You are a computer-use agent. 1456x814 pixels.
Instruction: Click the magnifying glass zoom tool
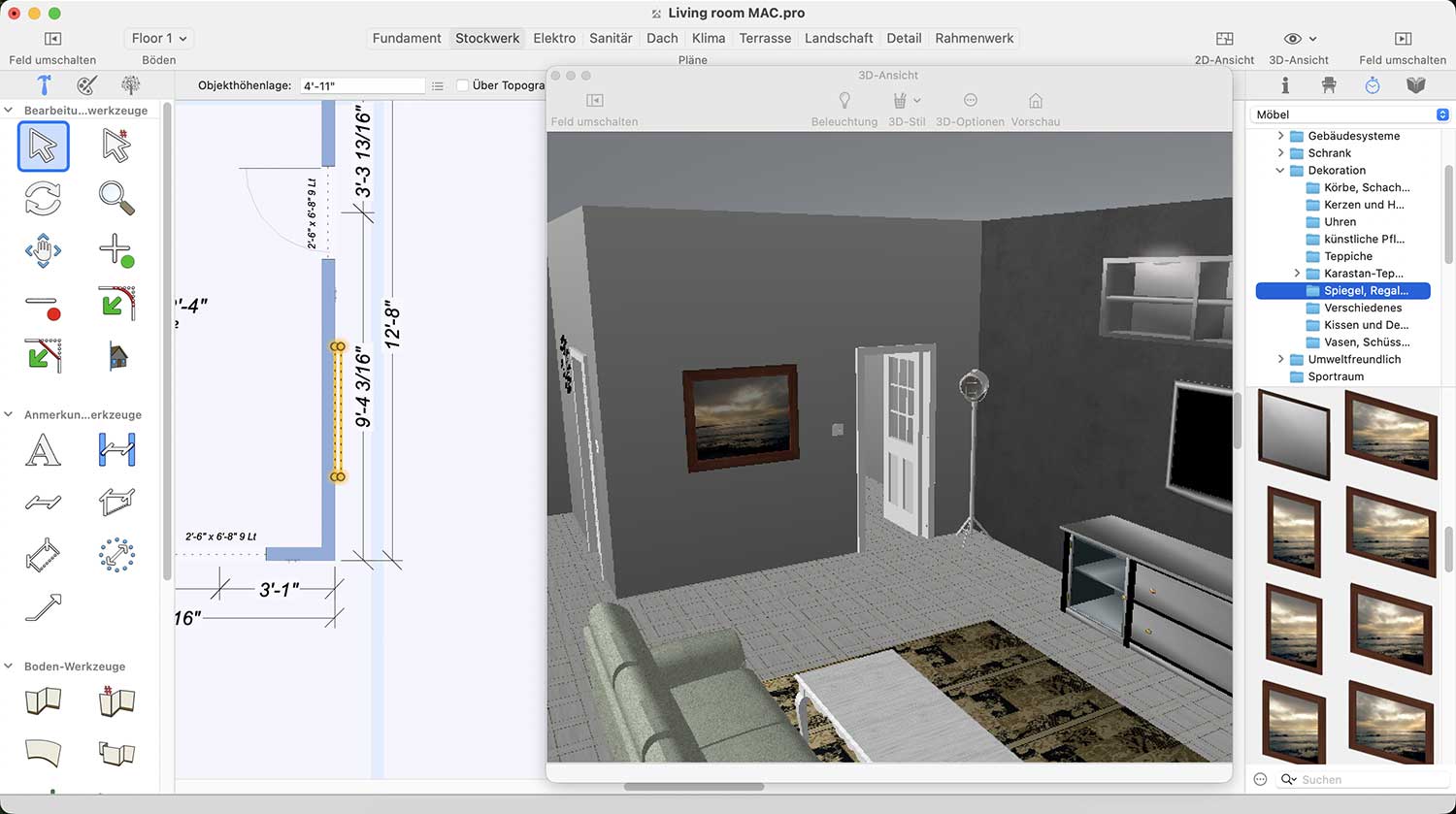pos(116,197)
